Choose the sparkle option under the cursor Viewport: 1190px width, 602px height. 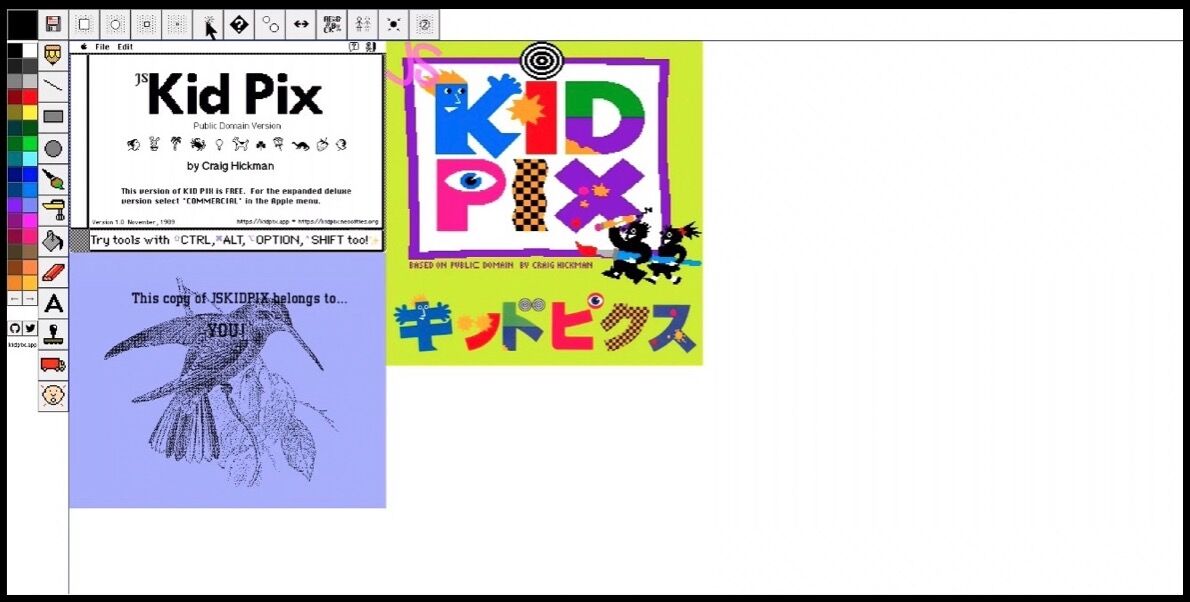[208, 24]
